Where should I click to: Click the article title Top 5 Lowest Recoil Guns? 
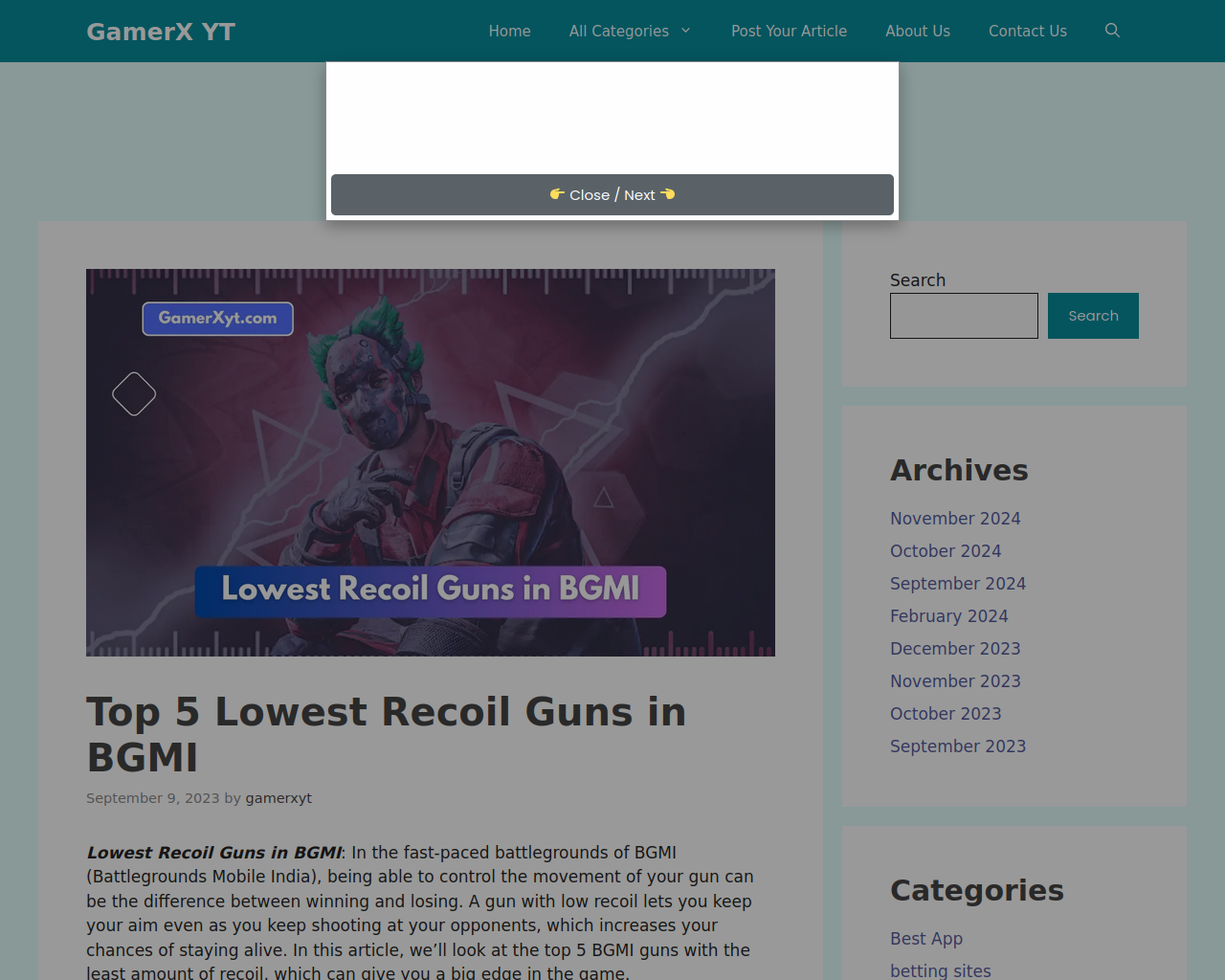(x=387, y=734)
